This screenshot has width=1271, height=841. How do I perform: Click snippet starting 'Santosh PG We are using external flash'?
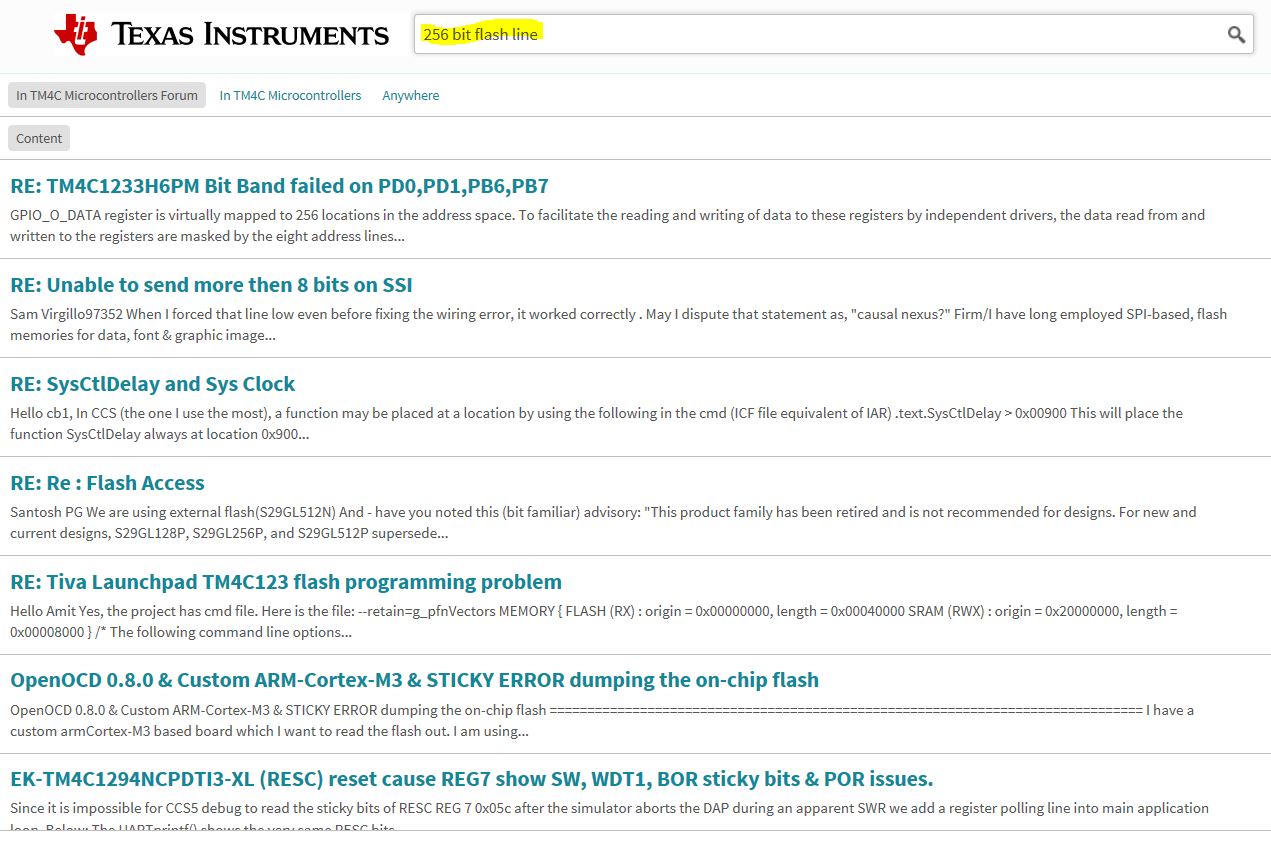click(603, 522)
